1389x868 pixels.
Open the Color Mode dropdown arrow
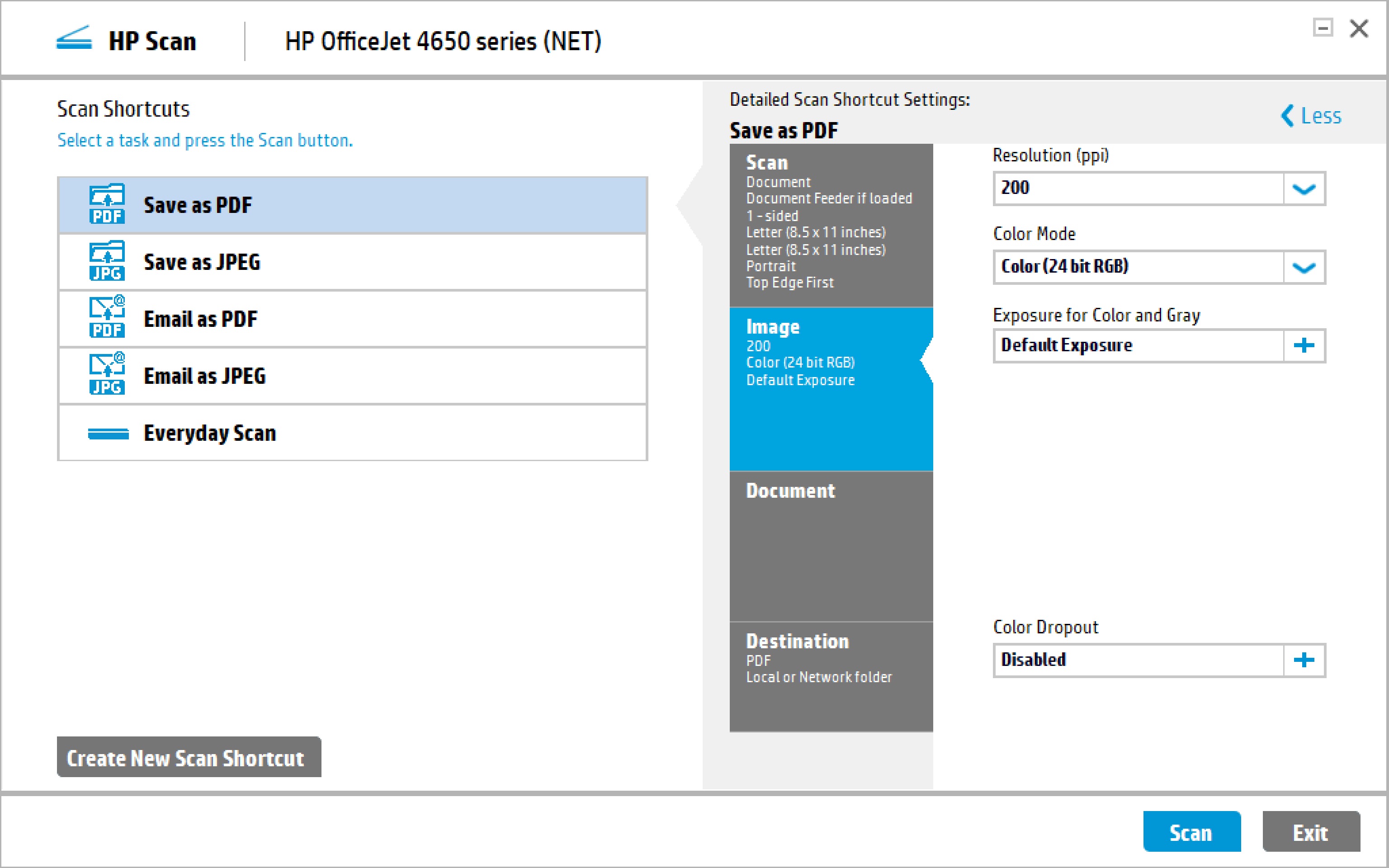(1304, 268)
